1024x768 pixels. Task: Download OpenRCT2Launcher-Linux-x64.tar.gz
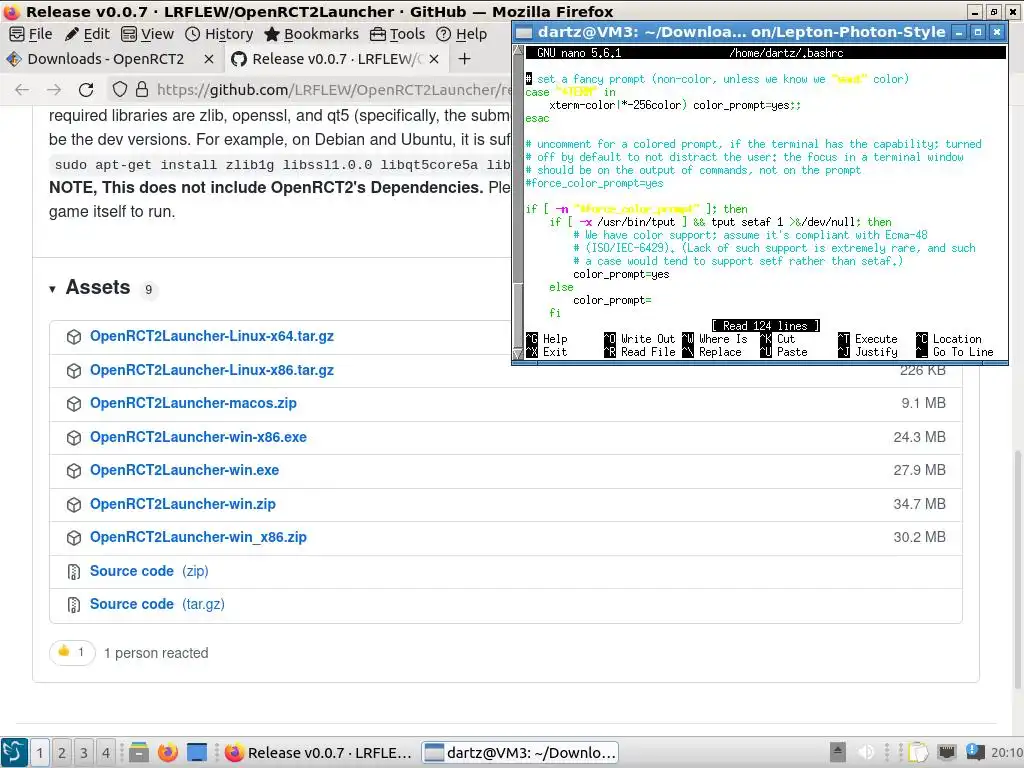pos(212,336)
